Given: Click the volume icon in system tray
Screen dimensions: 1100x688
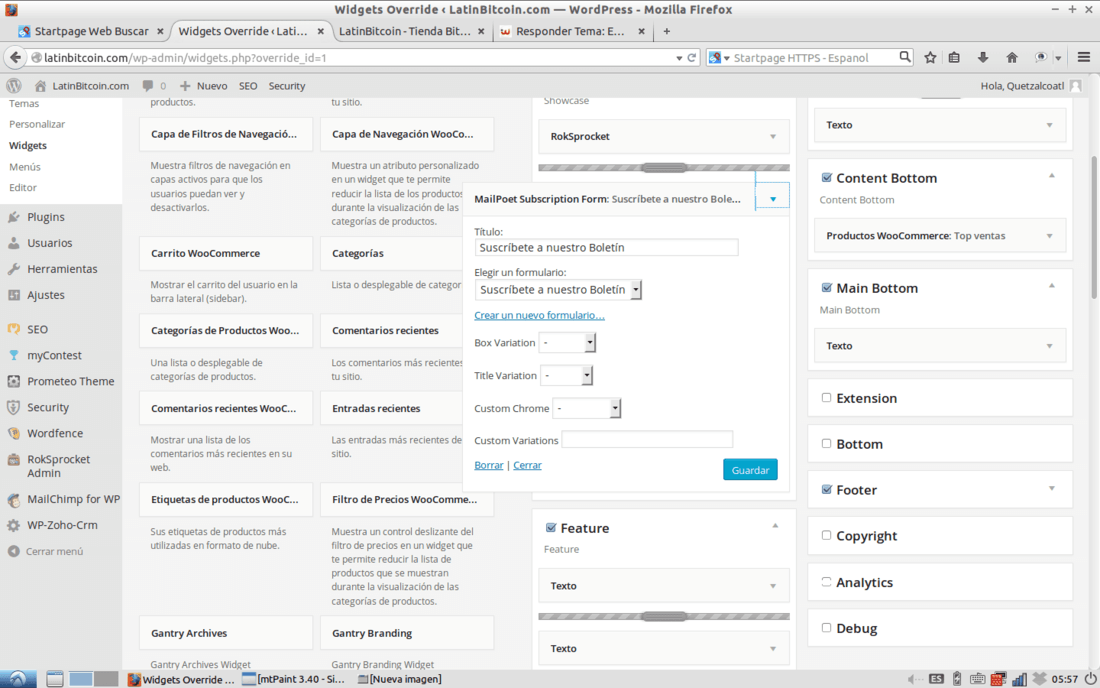Looking at the screenshot, I should [913, 679].
